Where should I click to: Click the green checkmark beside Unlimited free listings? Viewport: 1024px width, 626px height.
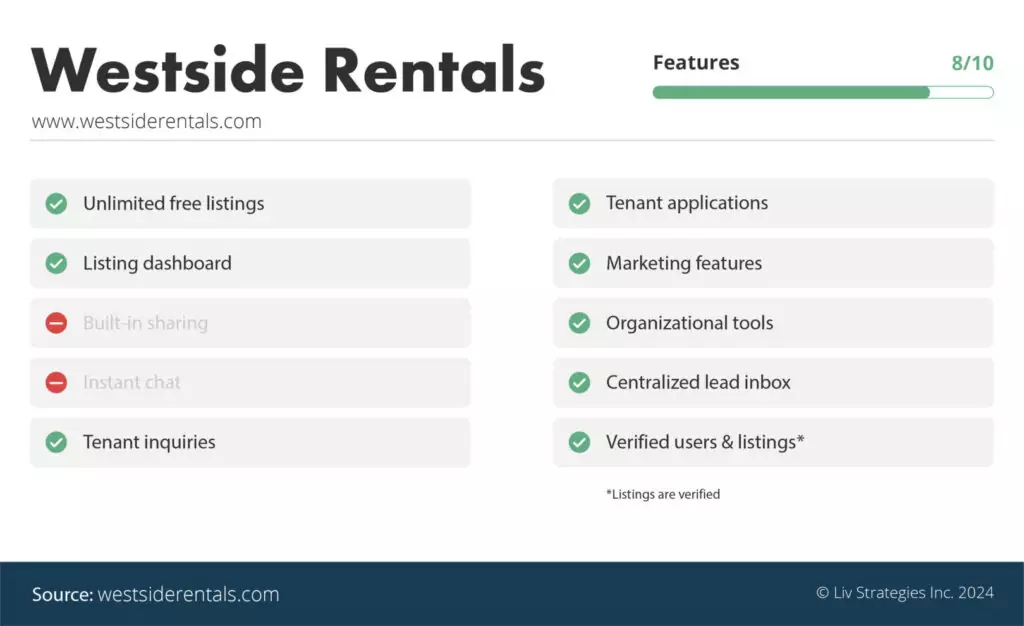click(x=56, y=203)
